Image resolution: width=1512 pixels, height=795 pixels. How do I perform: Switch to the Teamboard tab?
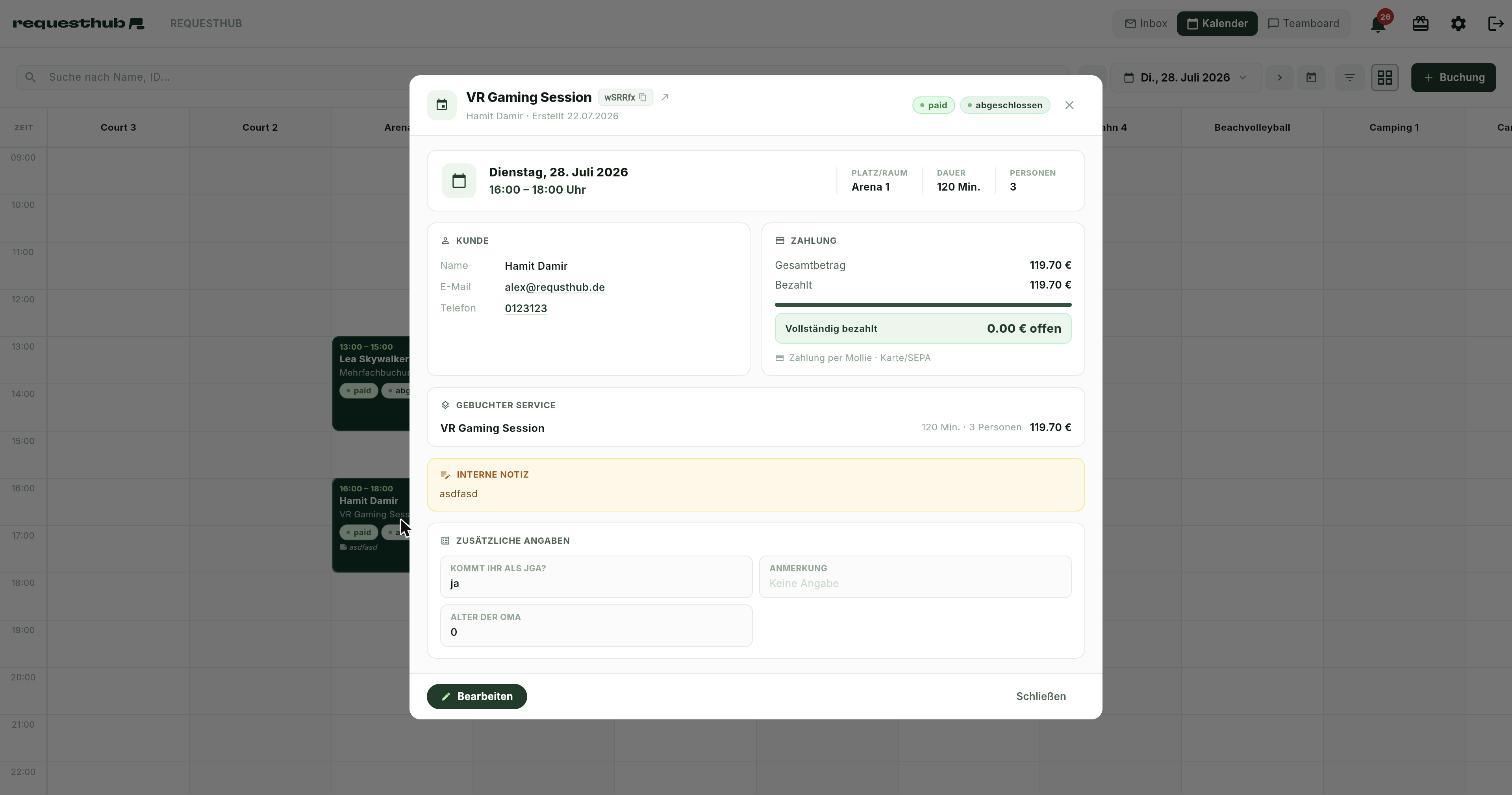[1303, 24]
